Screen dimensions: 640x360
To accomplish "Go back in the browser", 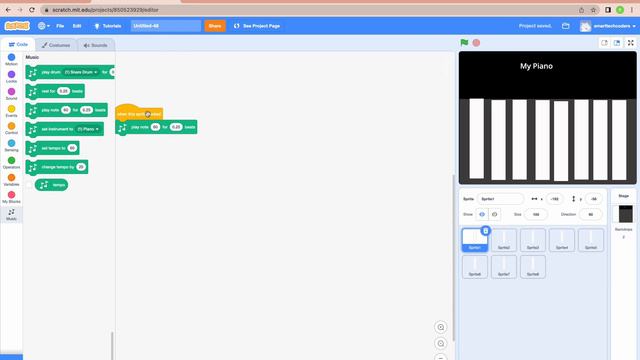I will pyautogui.click(x=8, y=10).
